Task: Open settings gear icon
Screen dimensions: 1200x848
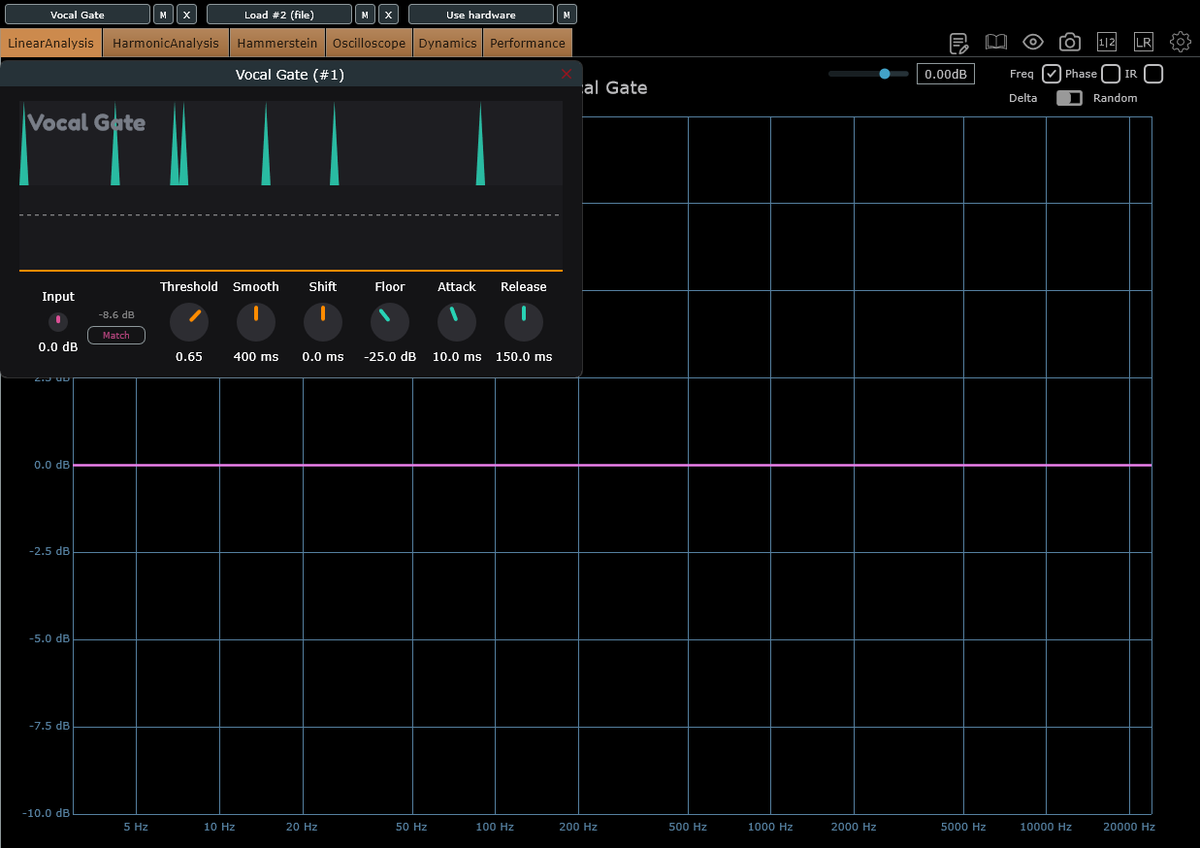Action: [1180, 42]
